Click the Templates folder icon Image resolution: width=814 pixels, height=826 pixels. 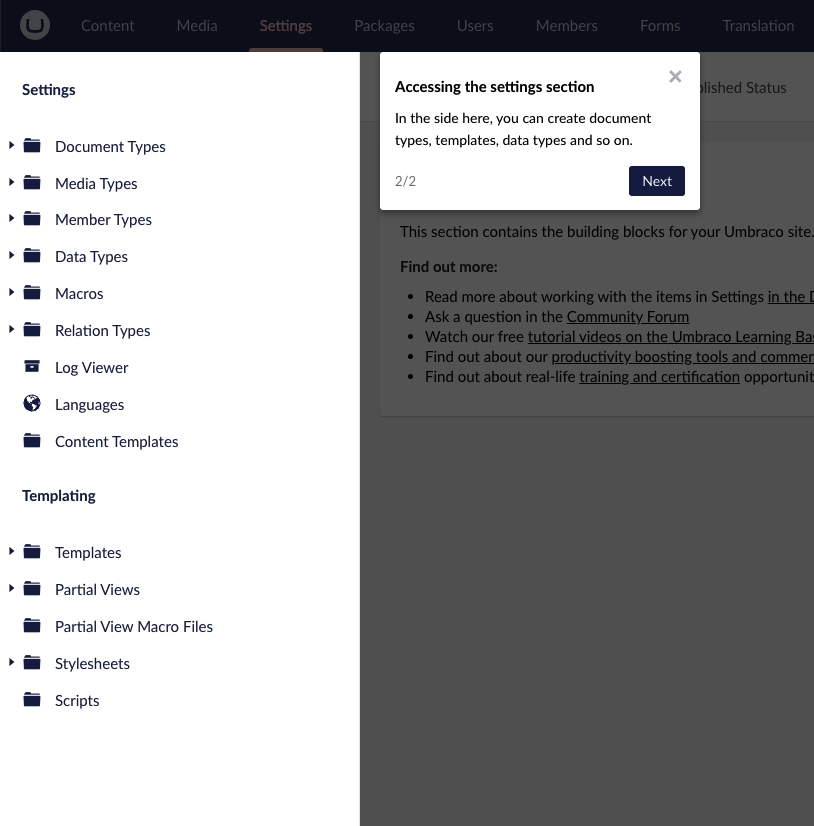(32, 552)
